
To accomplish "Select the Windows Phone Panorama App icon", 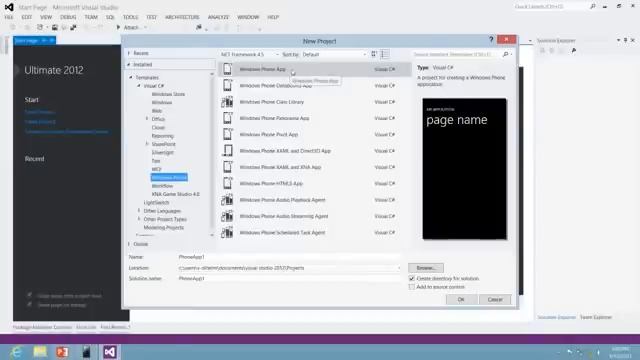I will pyautogui.click(x=227, y=118).
